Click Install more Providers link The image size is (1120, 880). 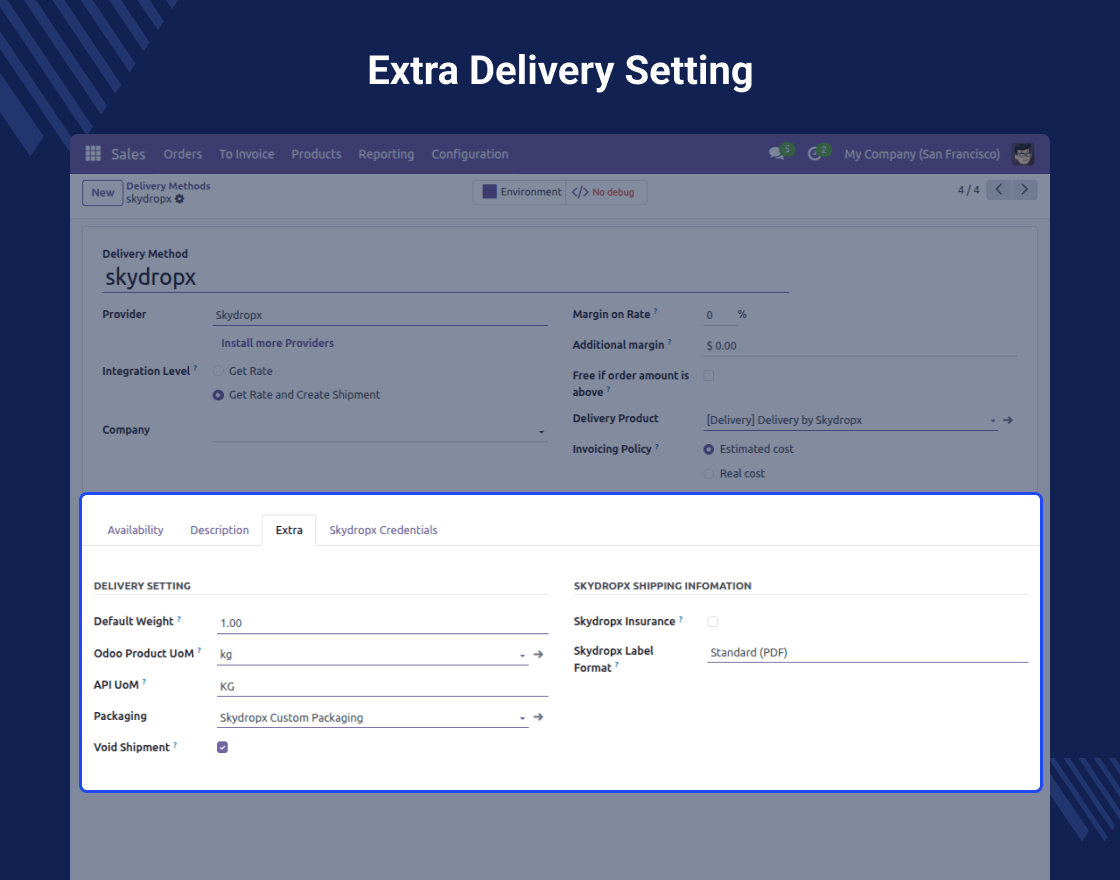[x=278, y=343]
